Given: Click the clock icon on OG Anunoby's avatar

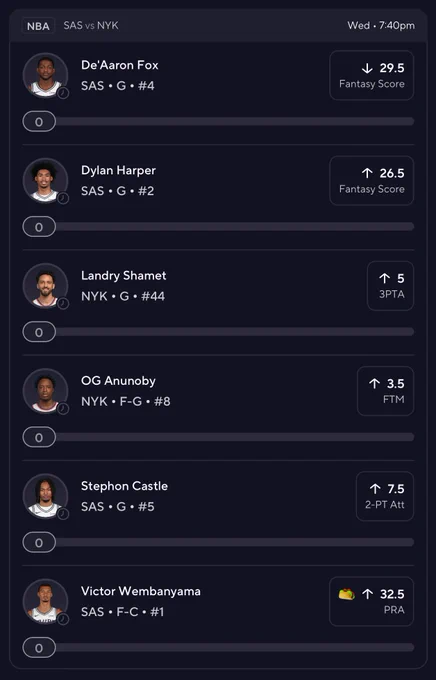Looking at the screenshot, I should pyautogui.click(x=63, y=409).
